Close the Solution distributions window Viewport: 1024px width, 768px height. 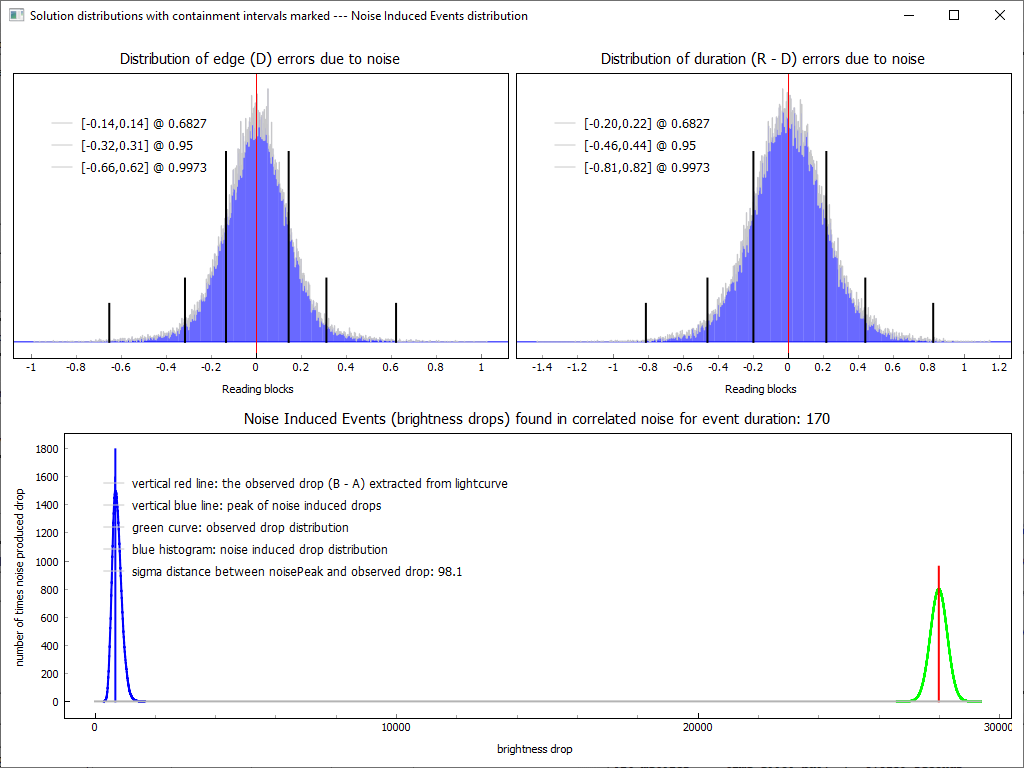1000,16
